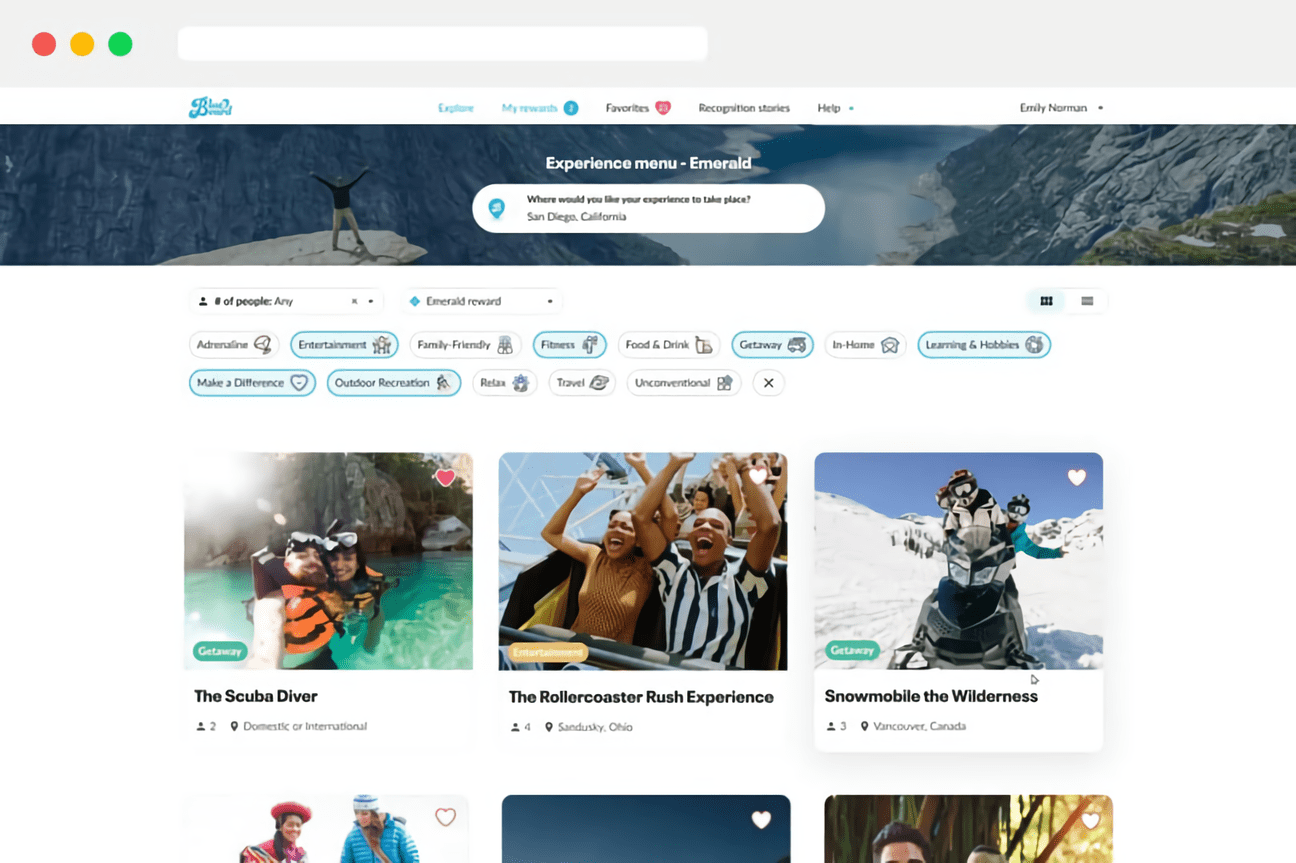Image resolution: width=1296 pixels, height=863 pixels.
Task: Open the Emily Norman account menu
Action: coord(1061,108)
